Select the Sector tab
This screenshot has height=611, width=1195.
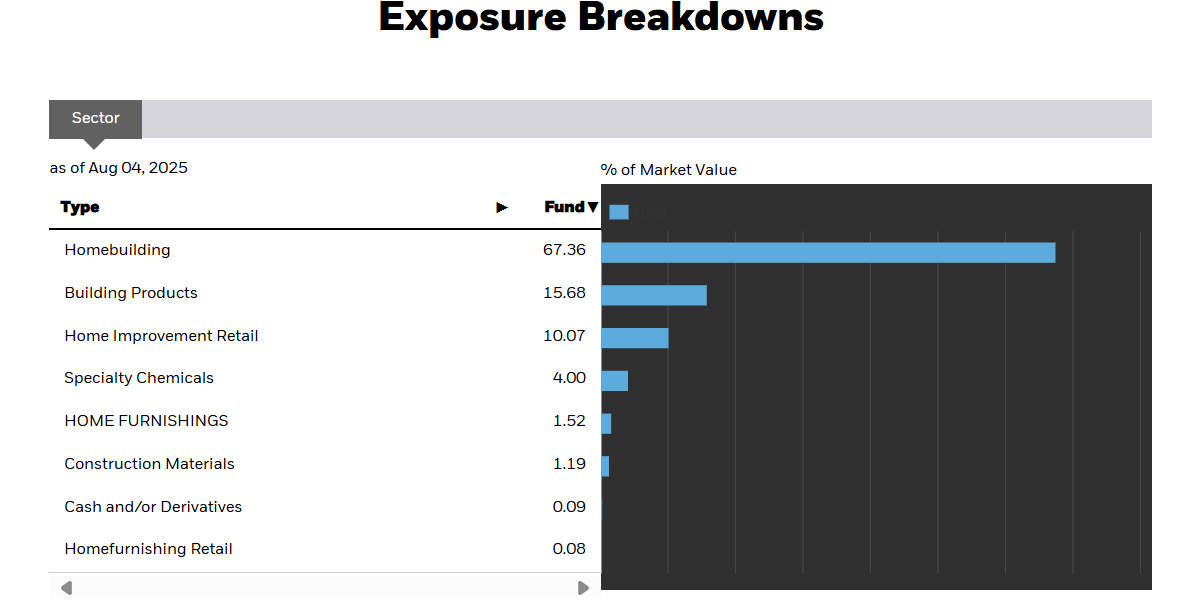click(96, 118)
